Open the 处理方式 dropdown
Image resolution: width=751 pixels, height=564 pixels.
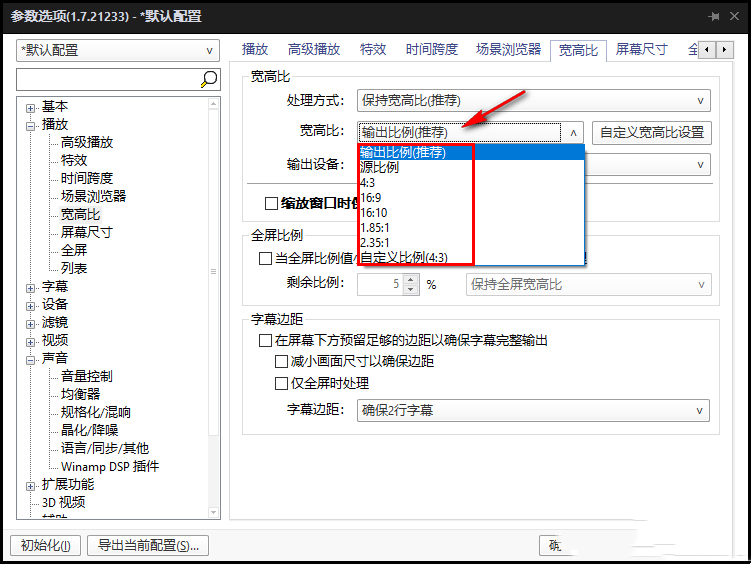(x=534, y=101)
